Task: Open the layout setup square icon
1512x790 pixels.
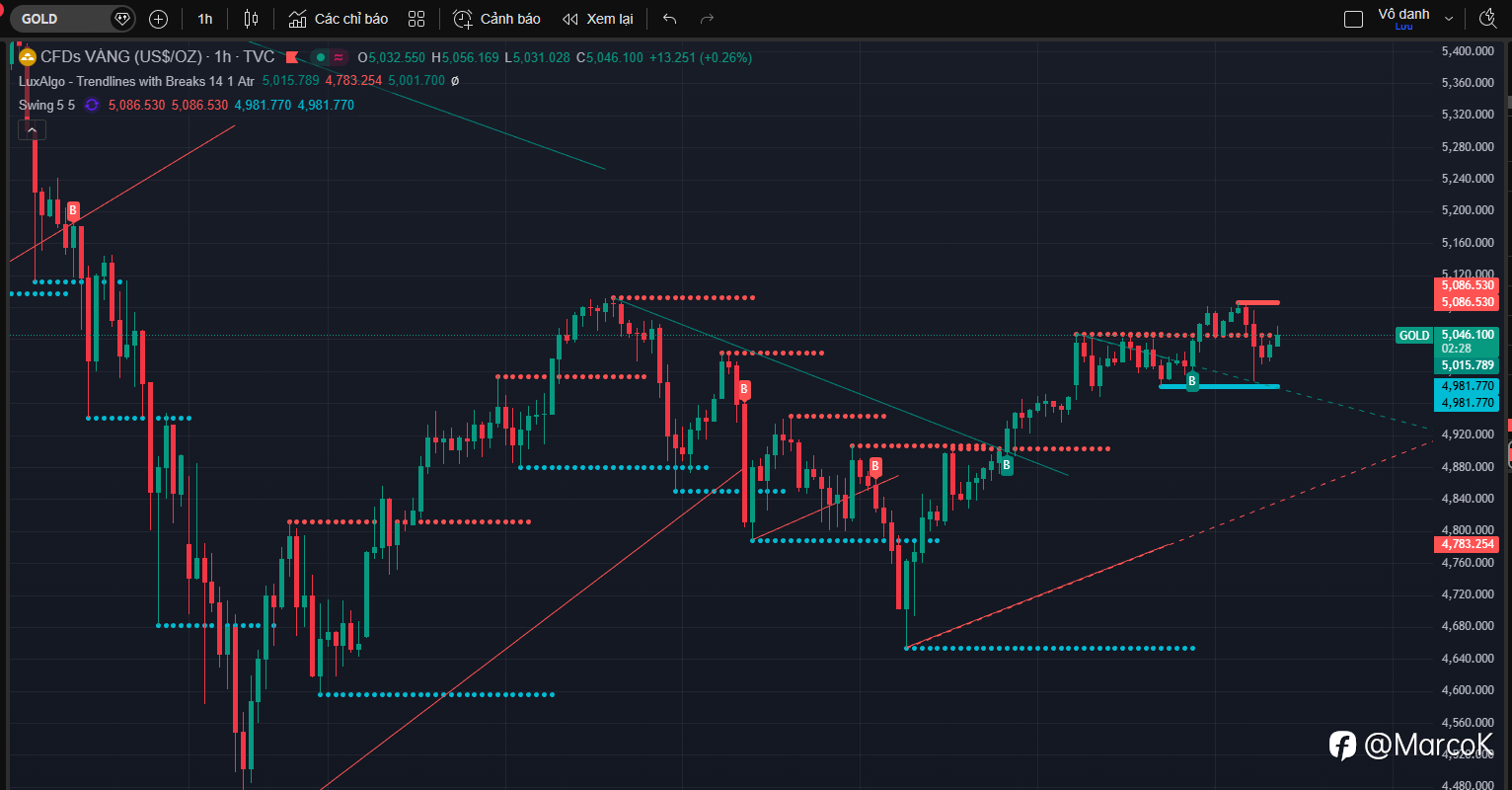Action: pos(1354,19)
